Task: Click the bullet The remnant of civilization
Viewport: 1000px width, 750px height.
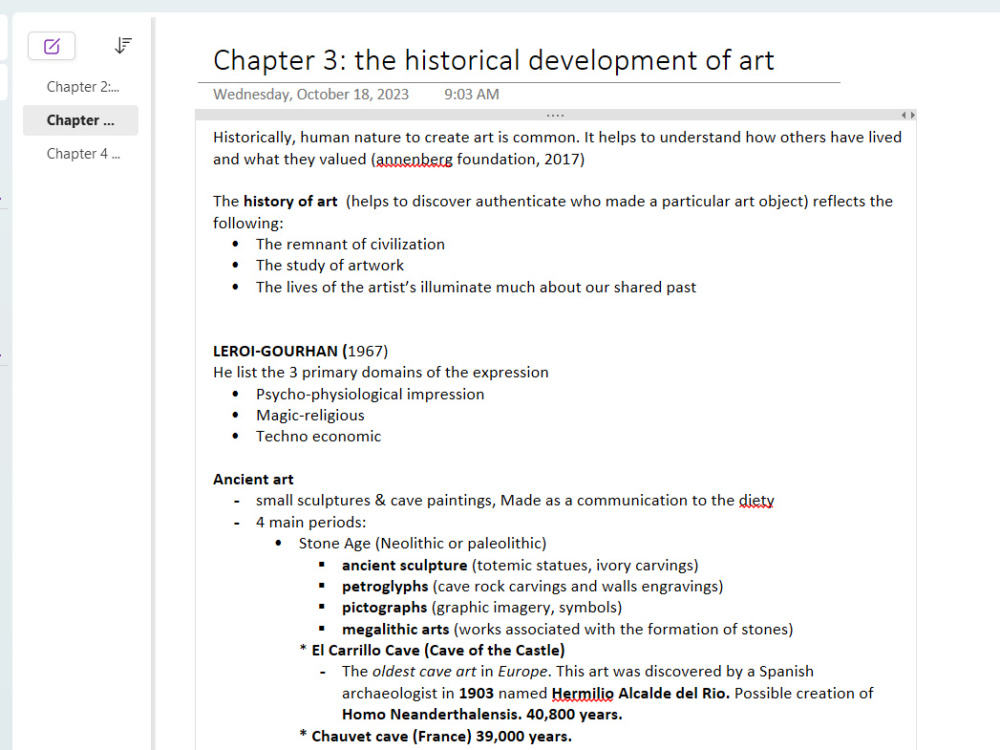Action: coord(350,244)
